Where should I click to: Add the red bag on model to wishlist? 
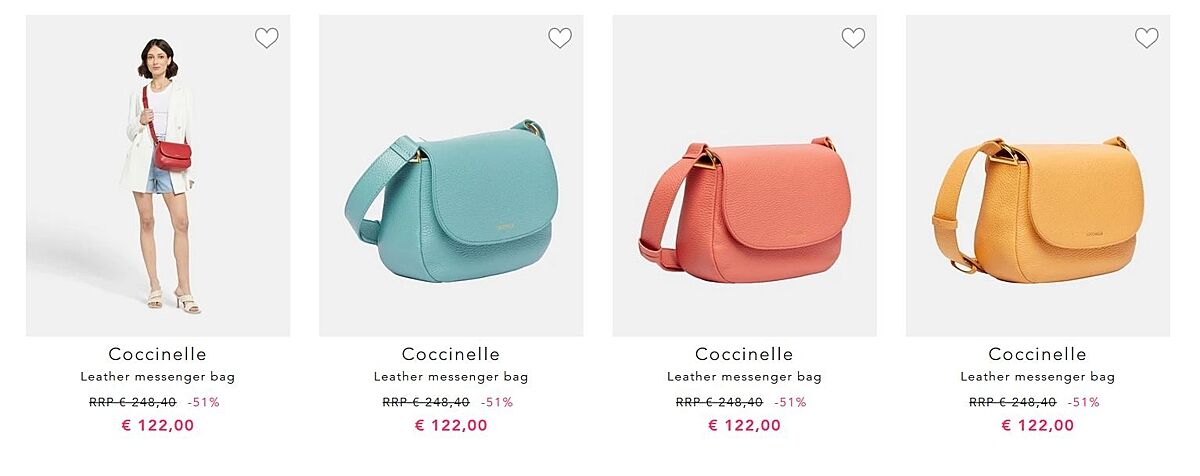(266, 38)
